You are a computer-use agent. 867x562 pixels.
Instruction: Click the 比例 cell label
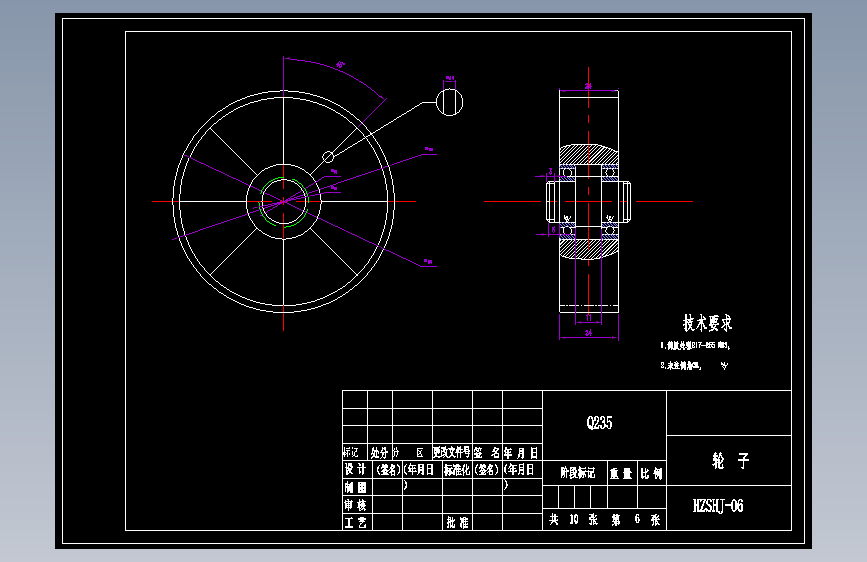point(651,473)
